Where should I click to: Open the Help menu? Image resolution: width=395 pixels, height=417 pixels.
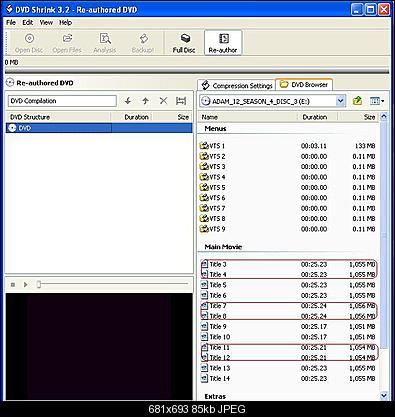tap(65, 23)
